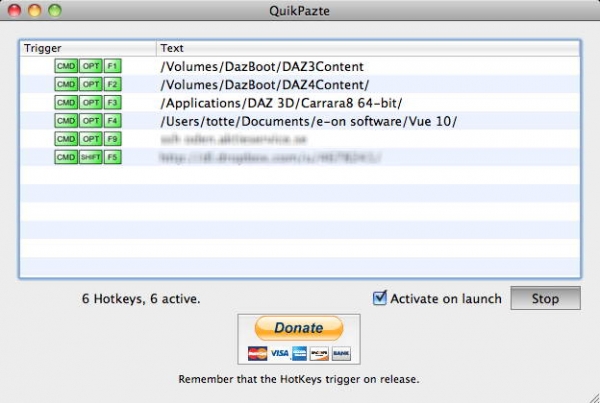
Task: Click the F5 key badge
Action: click(112, 157)
